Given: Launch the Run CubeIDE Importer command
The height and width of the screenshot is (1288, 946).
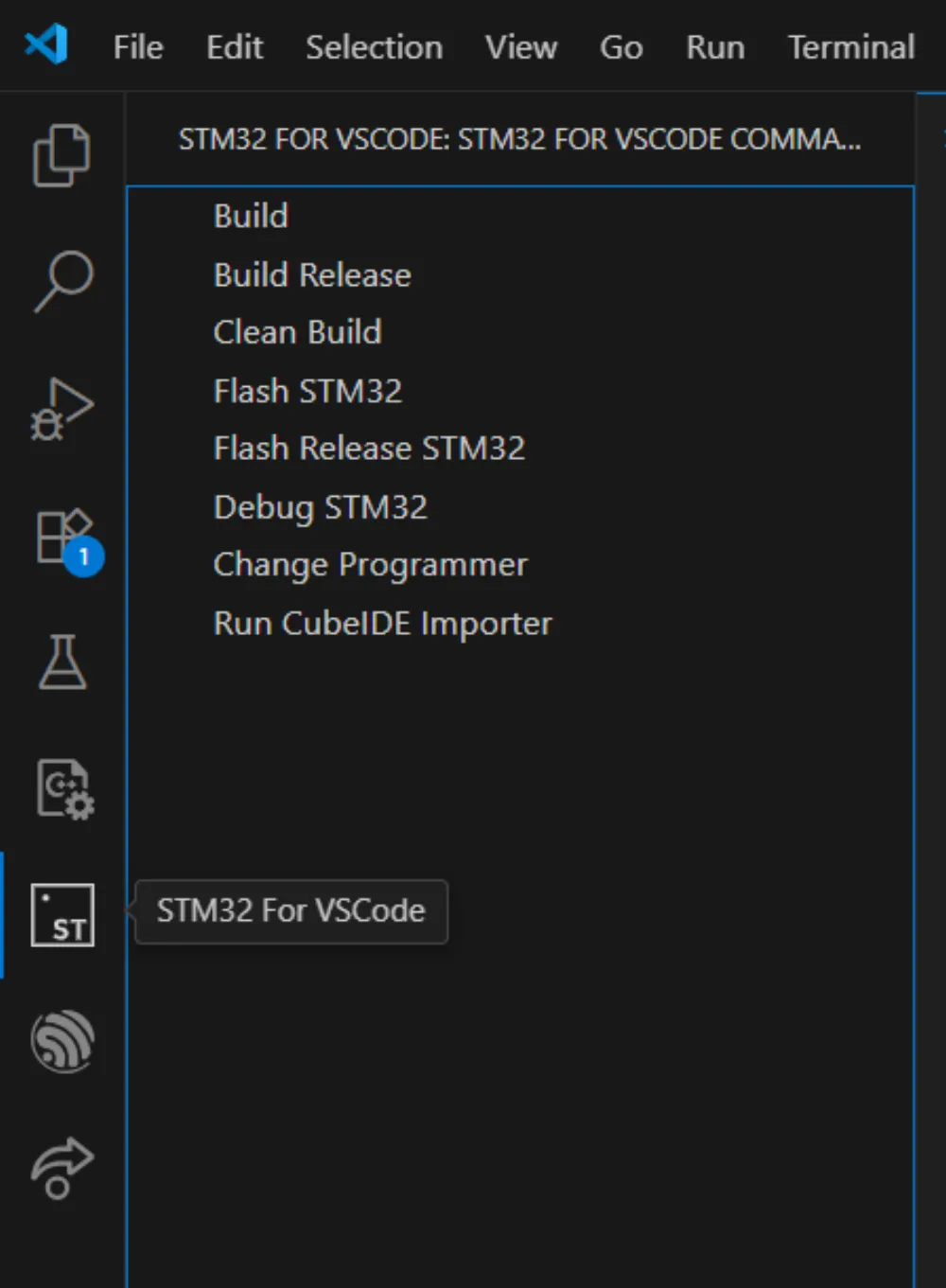Looking at the screenshot, I should tap(382, 623).
